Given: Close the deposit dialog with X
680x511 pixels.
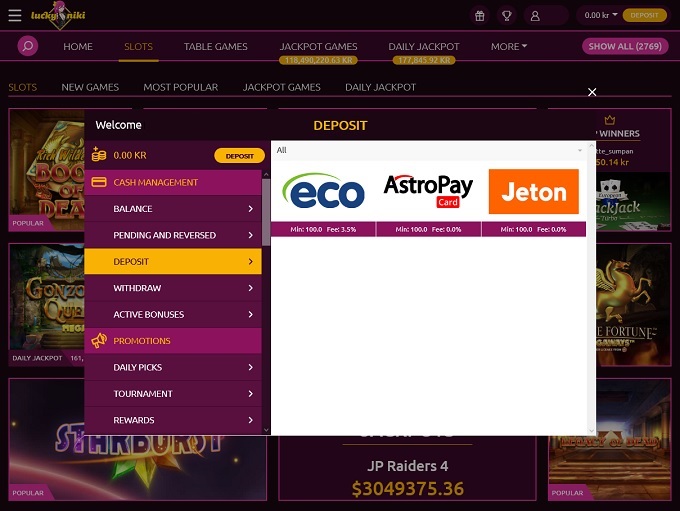Looking at the screenshot, I should pos(592,92).
